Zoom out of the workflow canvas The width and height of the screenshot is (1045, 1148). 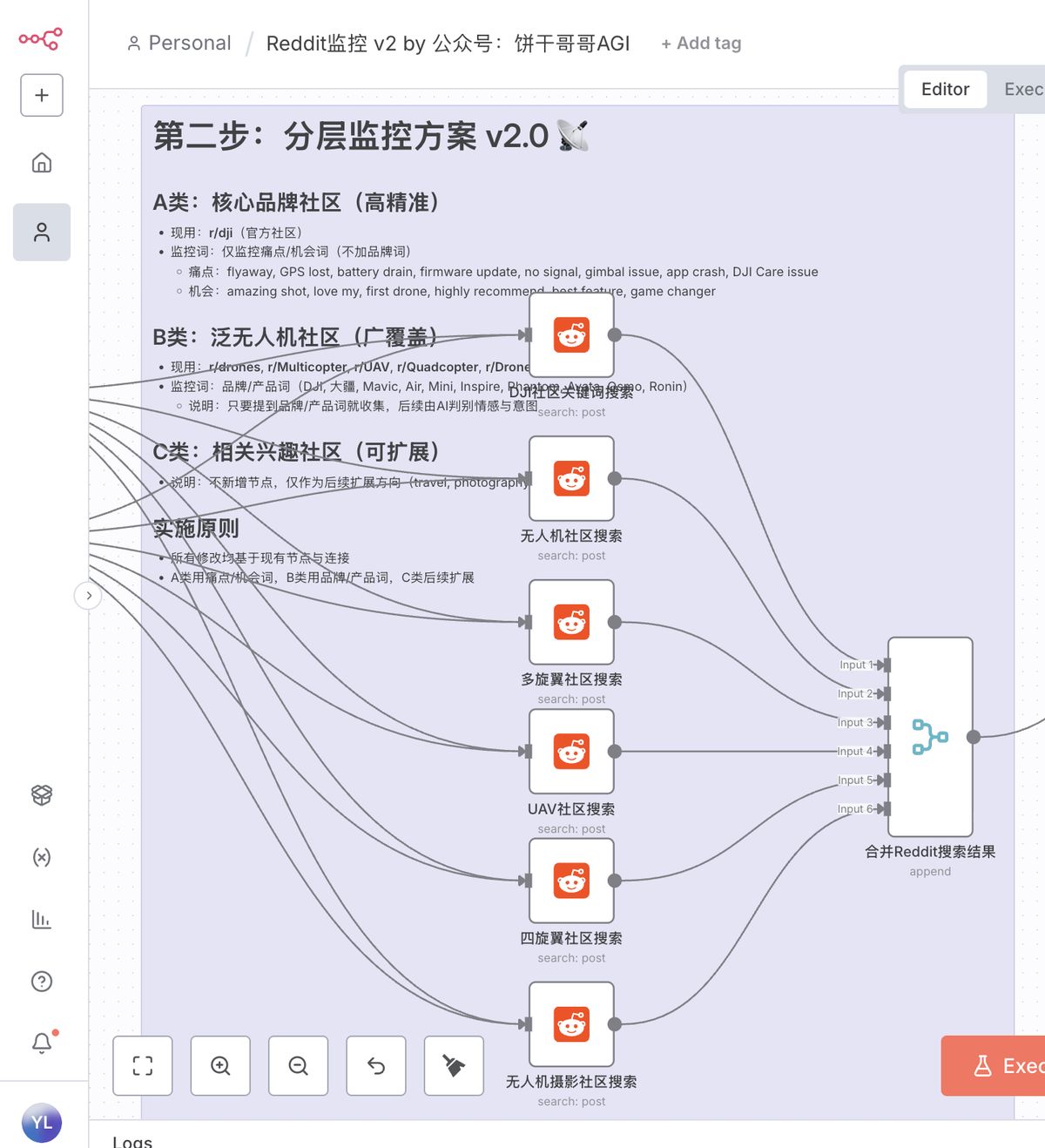coord(298,1065)
